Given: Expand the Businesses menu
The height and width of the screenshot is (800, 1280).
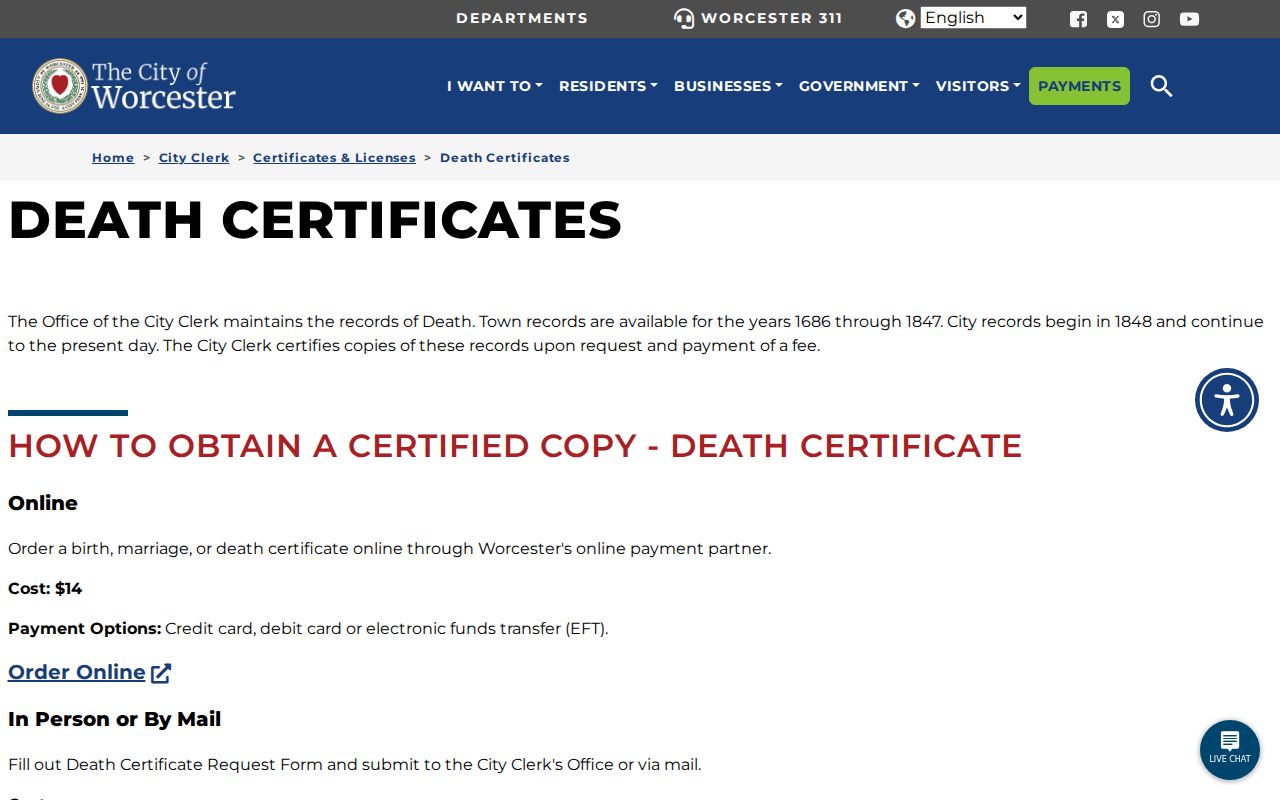Looking at the screenshot, I should coord(728,86).
